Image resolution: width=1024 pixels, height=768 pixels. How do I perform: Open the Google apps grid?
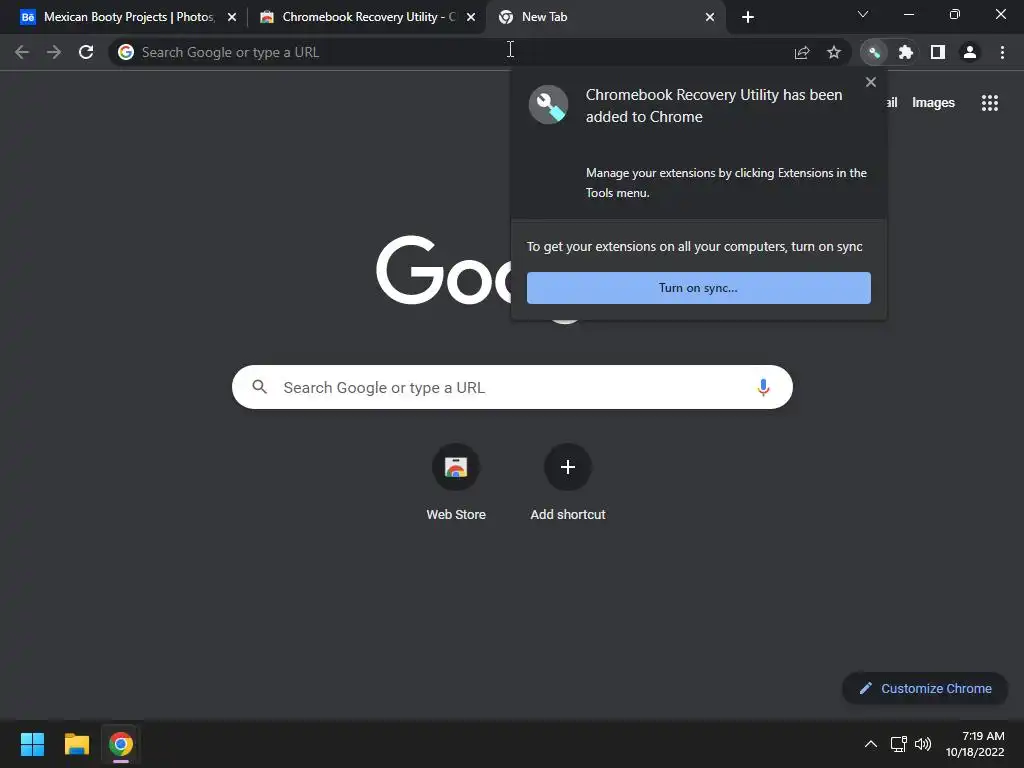tap(990, 103)
